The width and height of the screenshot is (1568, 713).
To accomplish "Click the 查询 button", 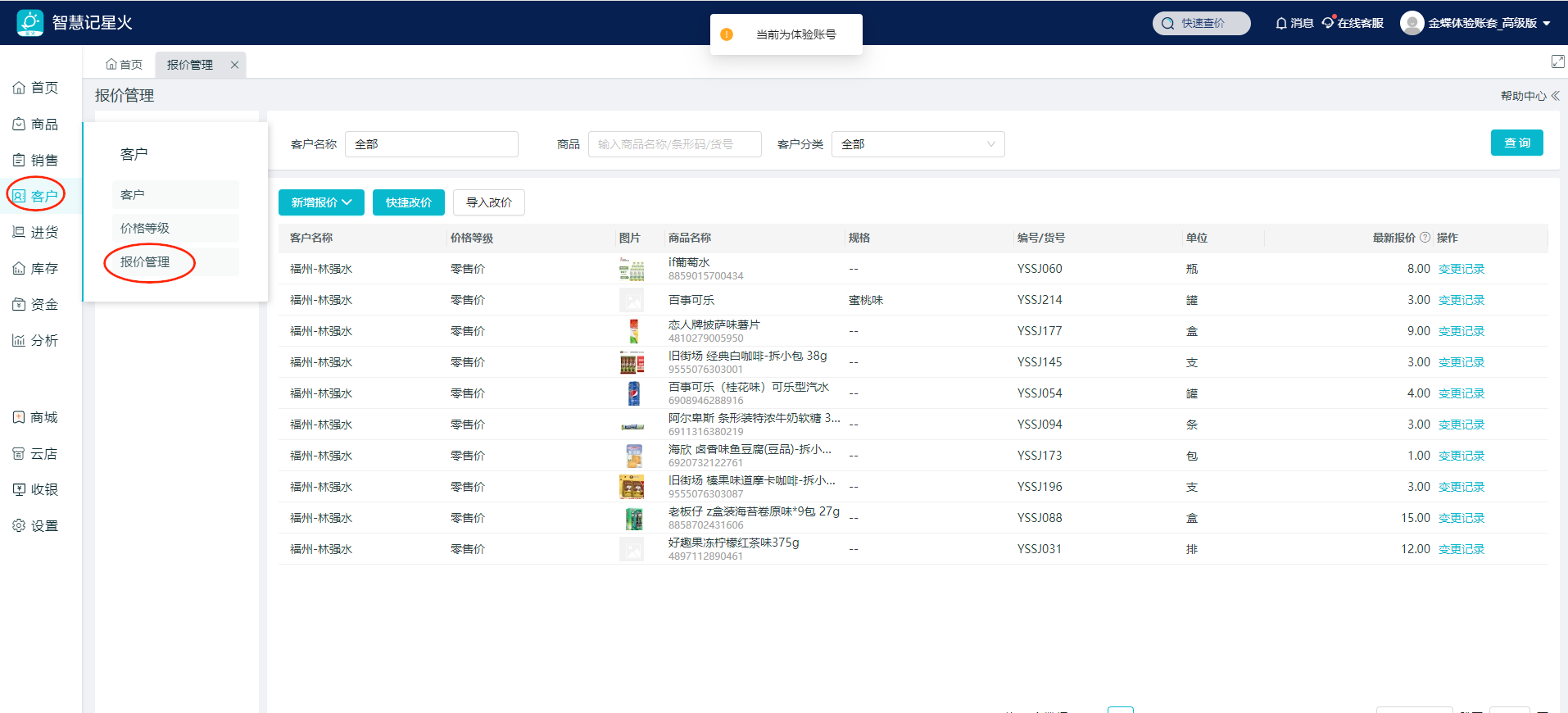I will pos(1516,143).
